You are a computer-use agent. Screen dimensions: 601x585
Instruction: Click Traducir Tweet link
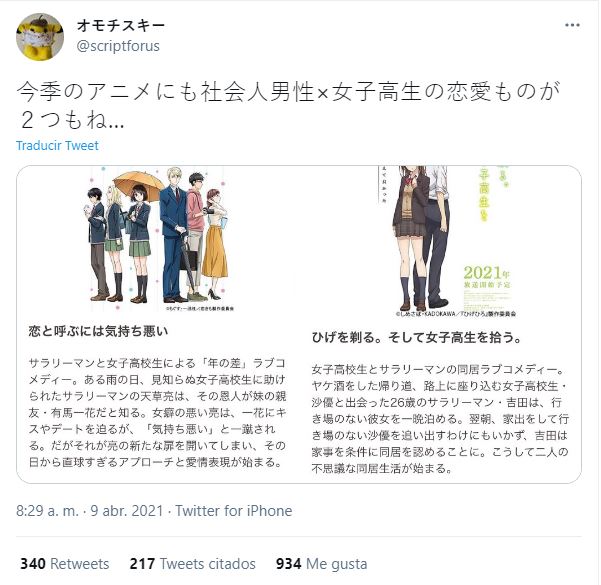57,146
